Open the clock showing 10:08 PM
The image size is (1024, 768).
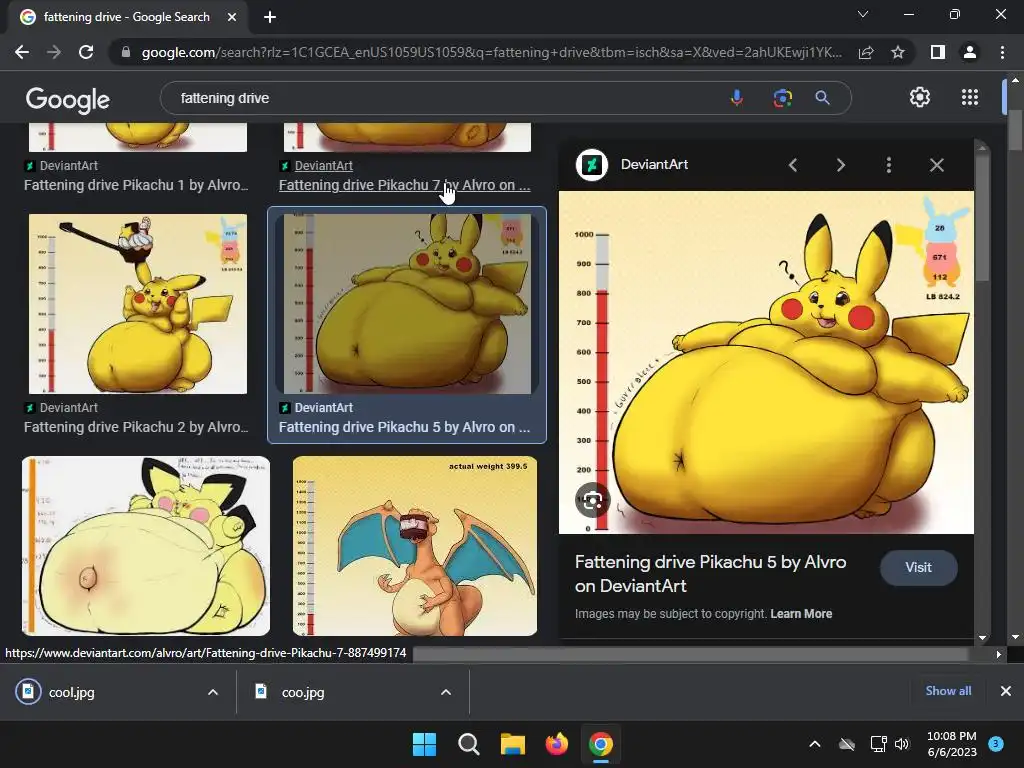952,744
